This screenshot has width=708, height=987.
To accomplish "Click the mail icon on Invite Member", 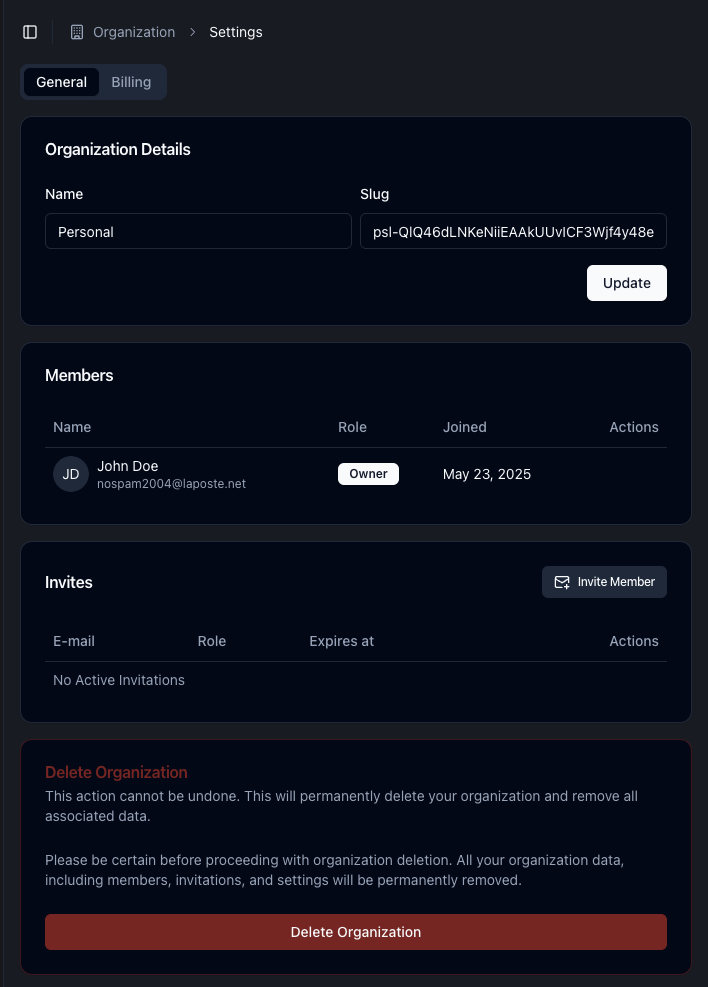I will click(562, 582).
